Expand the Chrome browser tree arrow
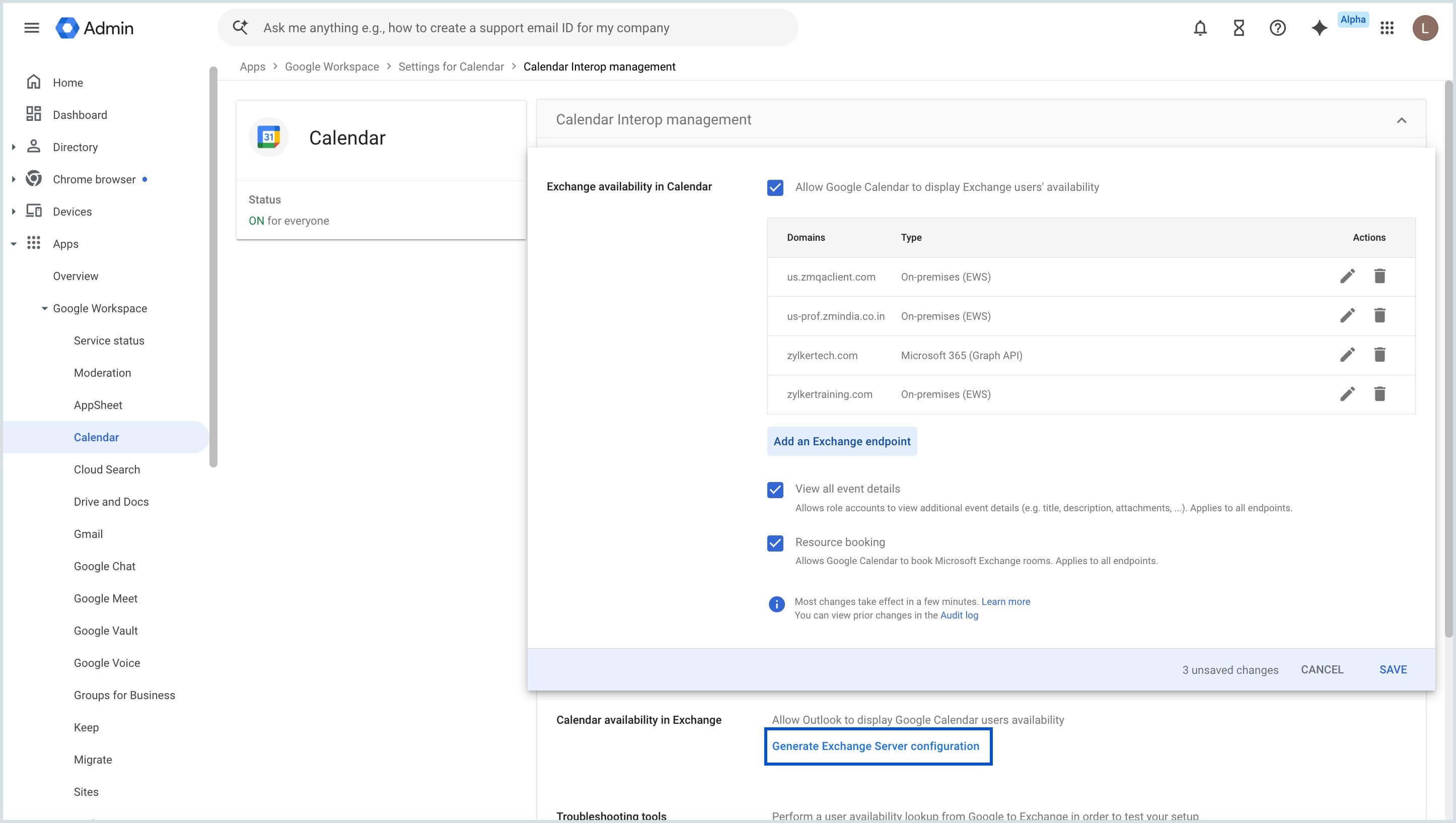Image resolution: width=1456 pixels, height=823 pixels. point(14,179)
